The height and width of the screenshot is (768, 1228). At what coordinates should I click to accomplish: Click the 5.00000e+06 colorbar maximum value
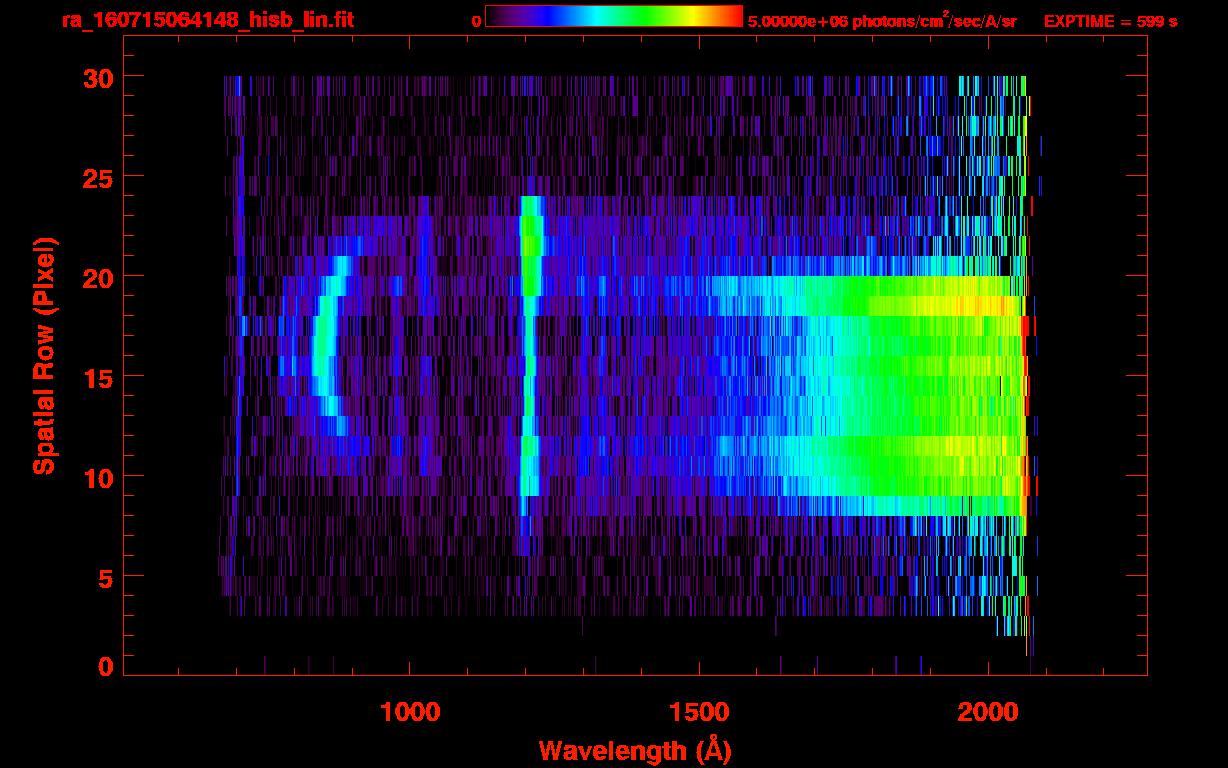click(x=795, y=21)
